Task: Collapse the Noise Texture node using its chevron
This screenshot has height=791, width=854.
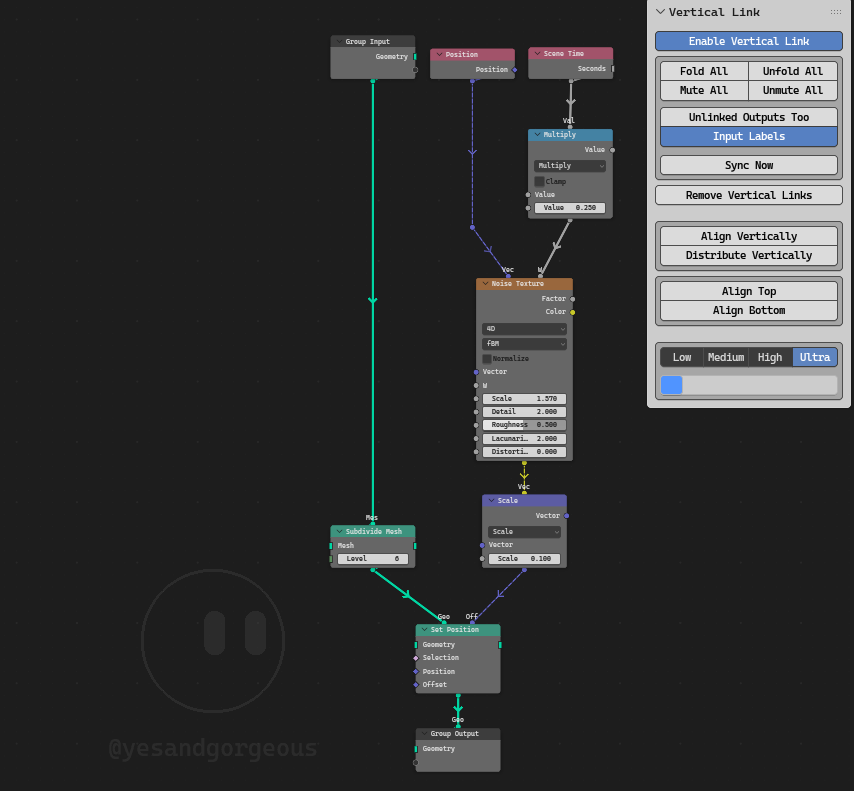Action: (x=485, y=284)
